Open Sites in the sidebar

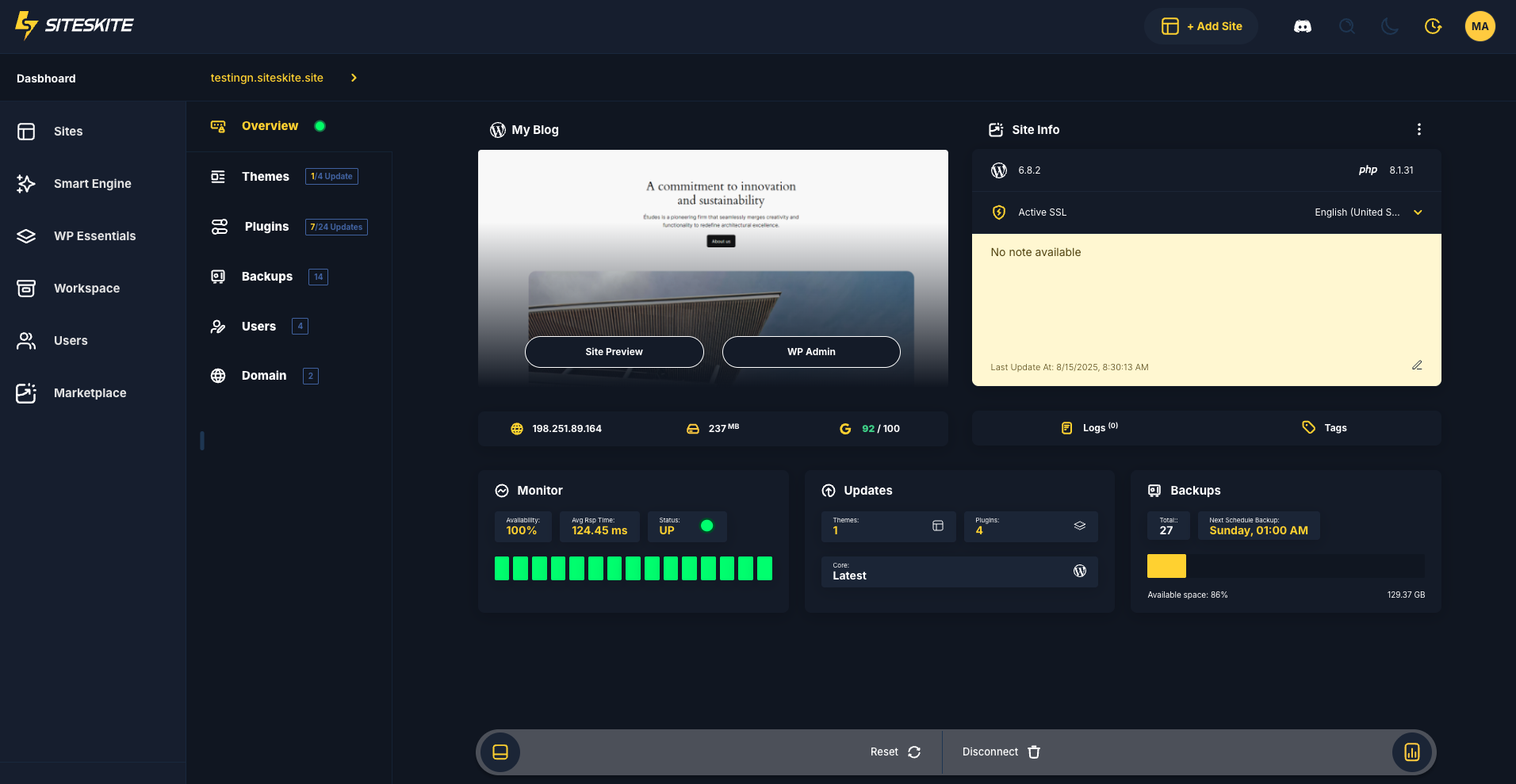coord(68,132)
